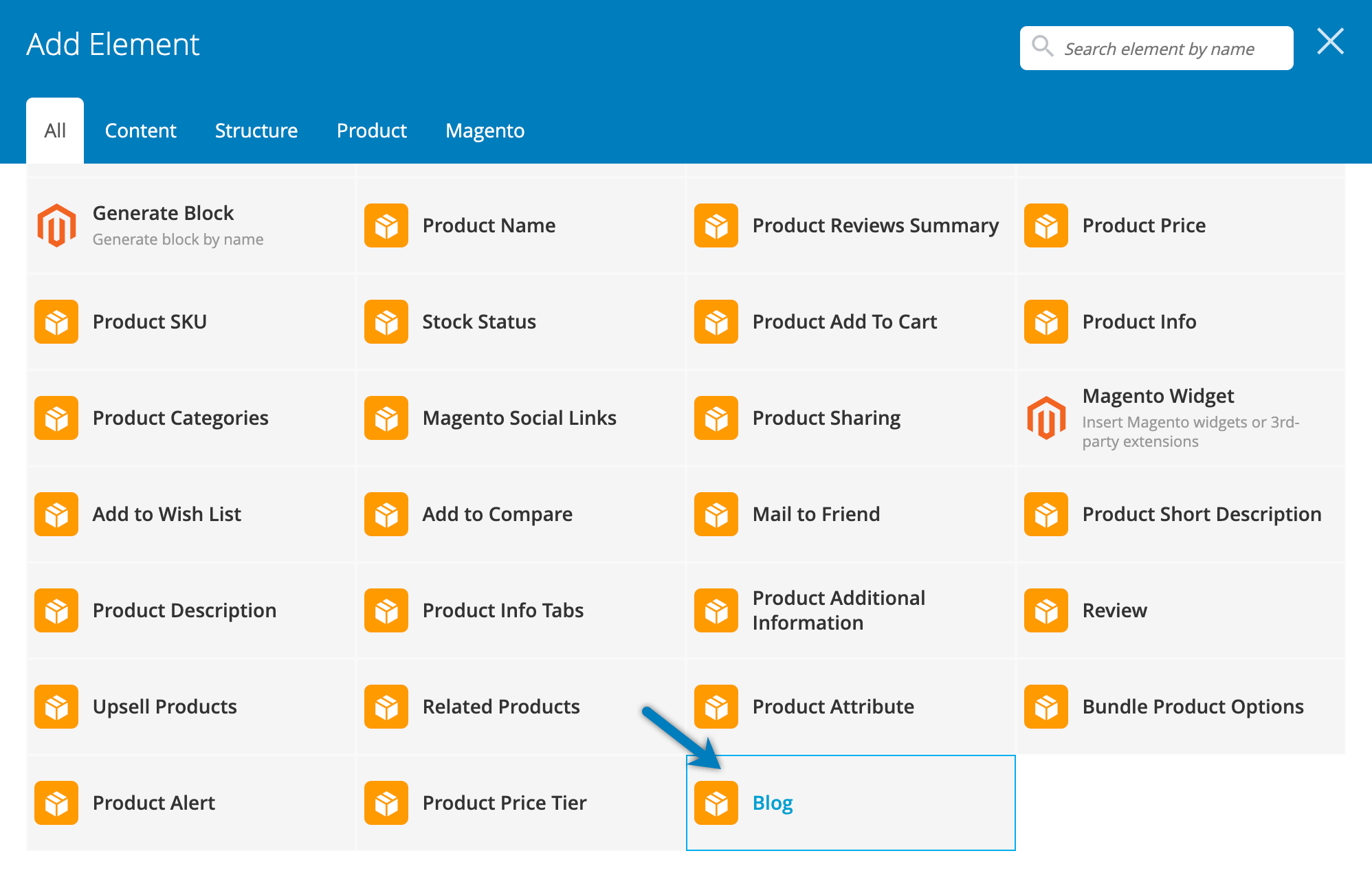Image resolution: width=1372 pixels, height=873 pixels.
Task: Select the Product Price text
Action: (x=1144, y=225)
